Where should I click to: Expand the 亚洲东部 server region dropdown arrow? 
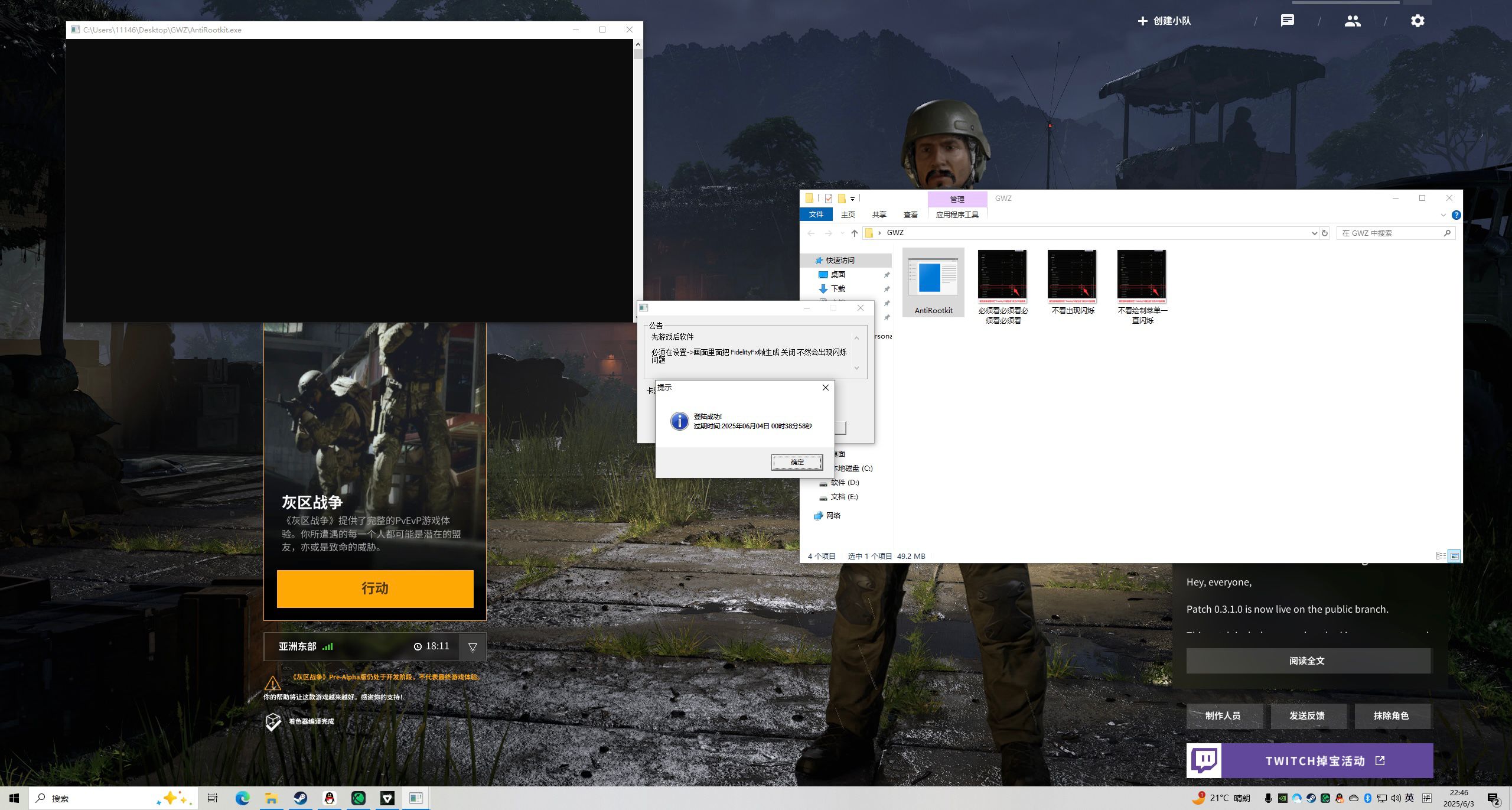(x=472, y=647)
